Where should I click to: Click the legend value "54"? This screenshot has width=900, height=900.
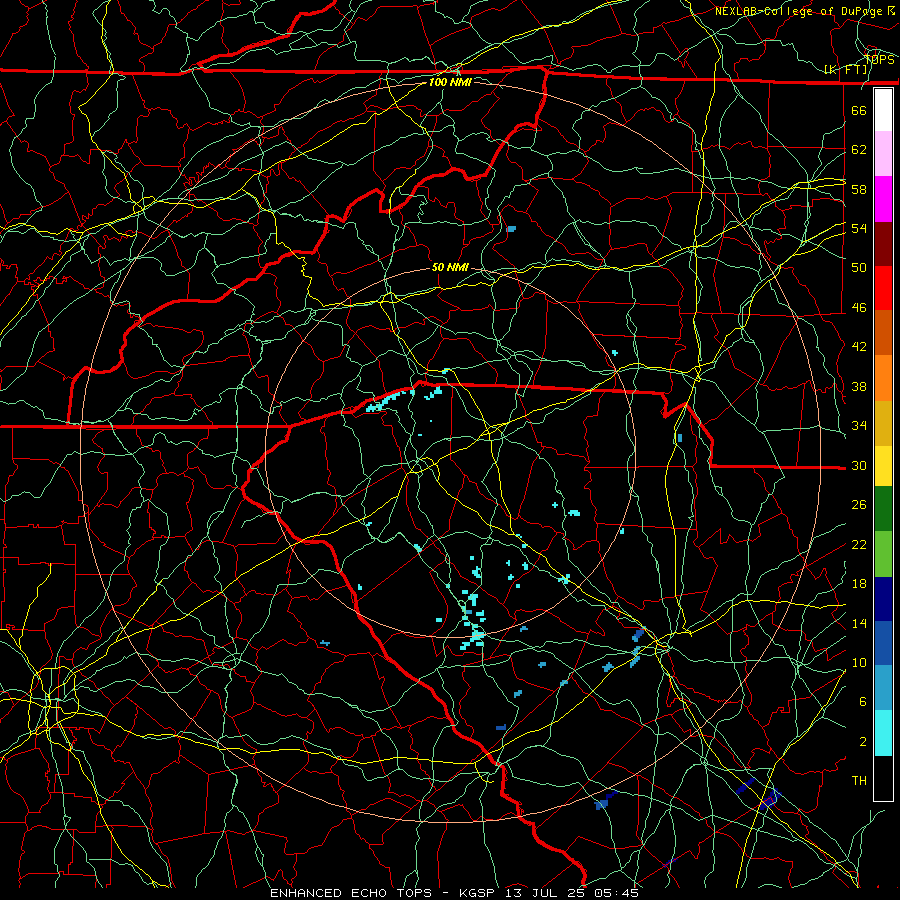click(x=859, y=228)
